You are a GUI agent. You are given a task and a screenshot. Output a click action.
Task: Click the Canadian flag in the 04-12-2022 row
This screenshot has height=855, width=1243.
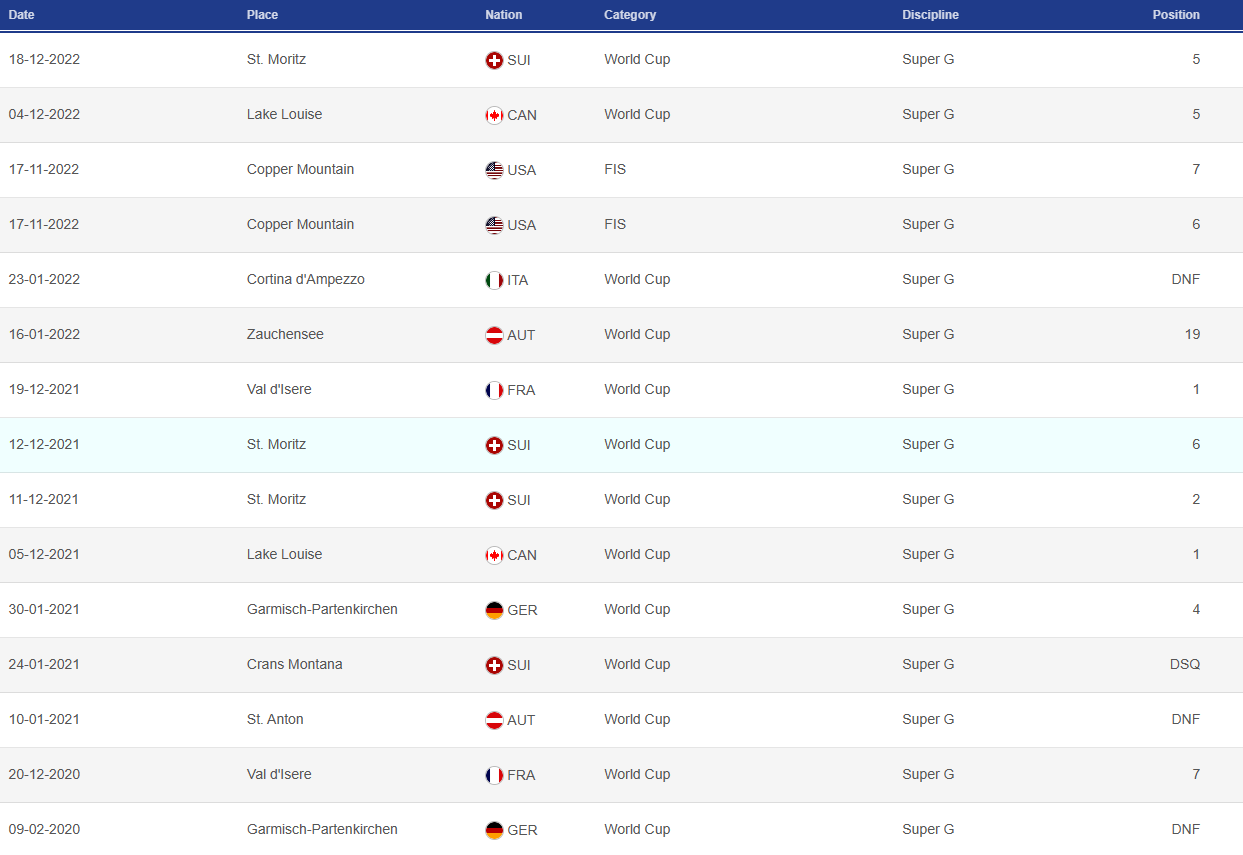pos(494,115)
